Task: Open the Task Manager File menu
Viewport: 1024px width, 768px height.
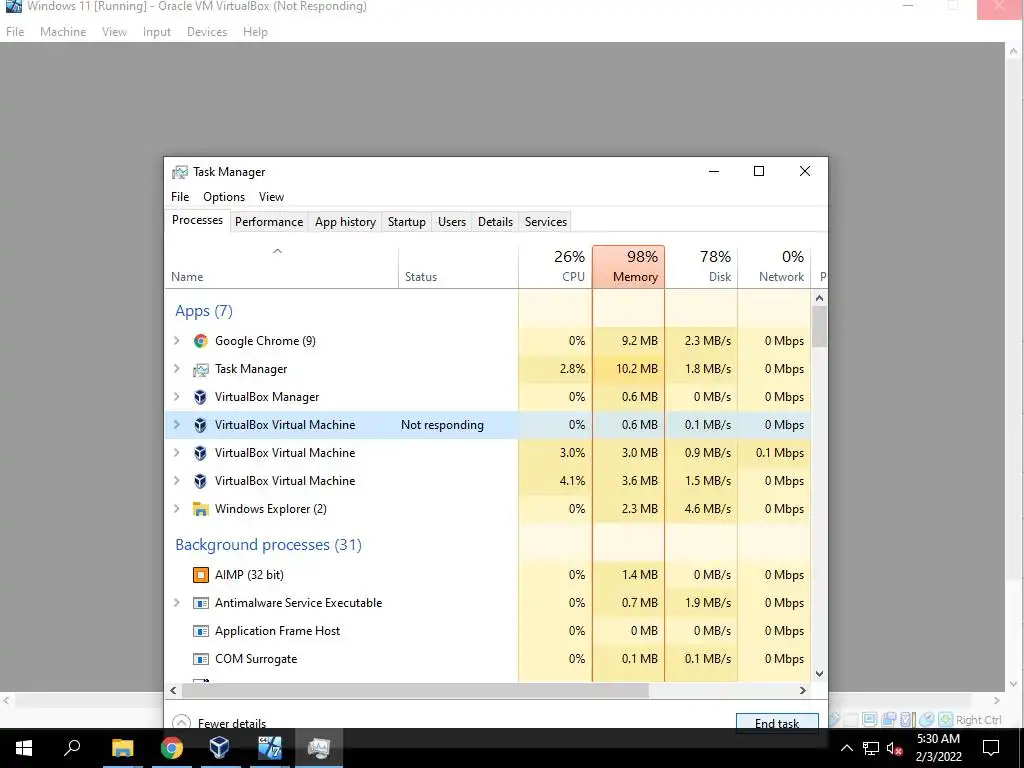Action: [180, 197]
